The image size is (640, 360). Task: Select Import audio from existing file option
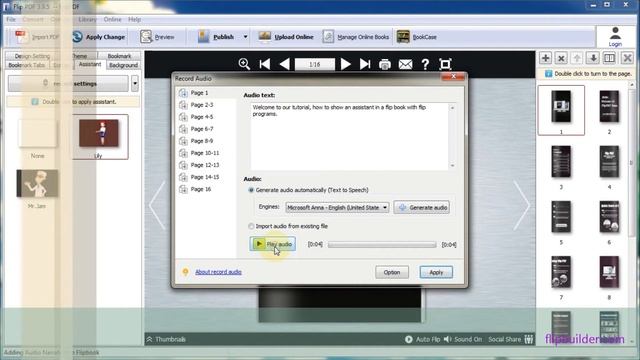(251, 226)
